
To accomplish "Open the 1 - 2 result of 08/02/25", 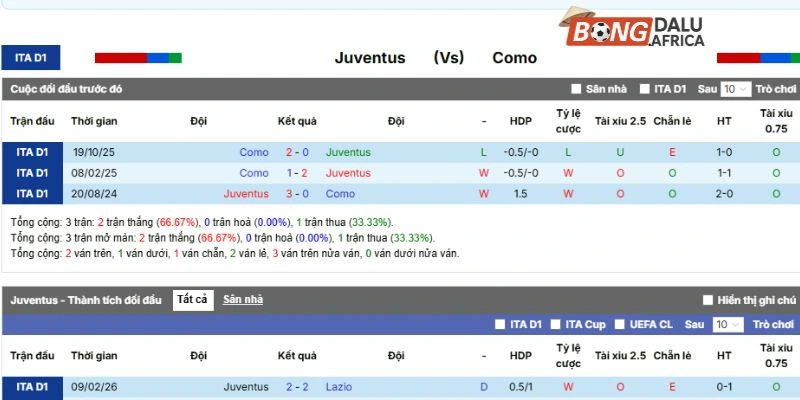I will pyautogui.click(x=296, y=173).
